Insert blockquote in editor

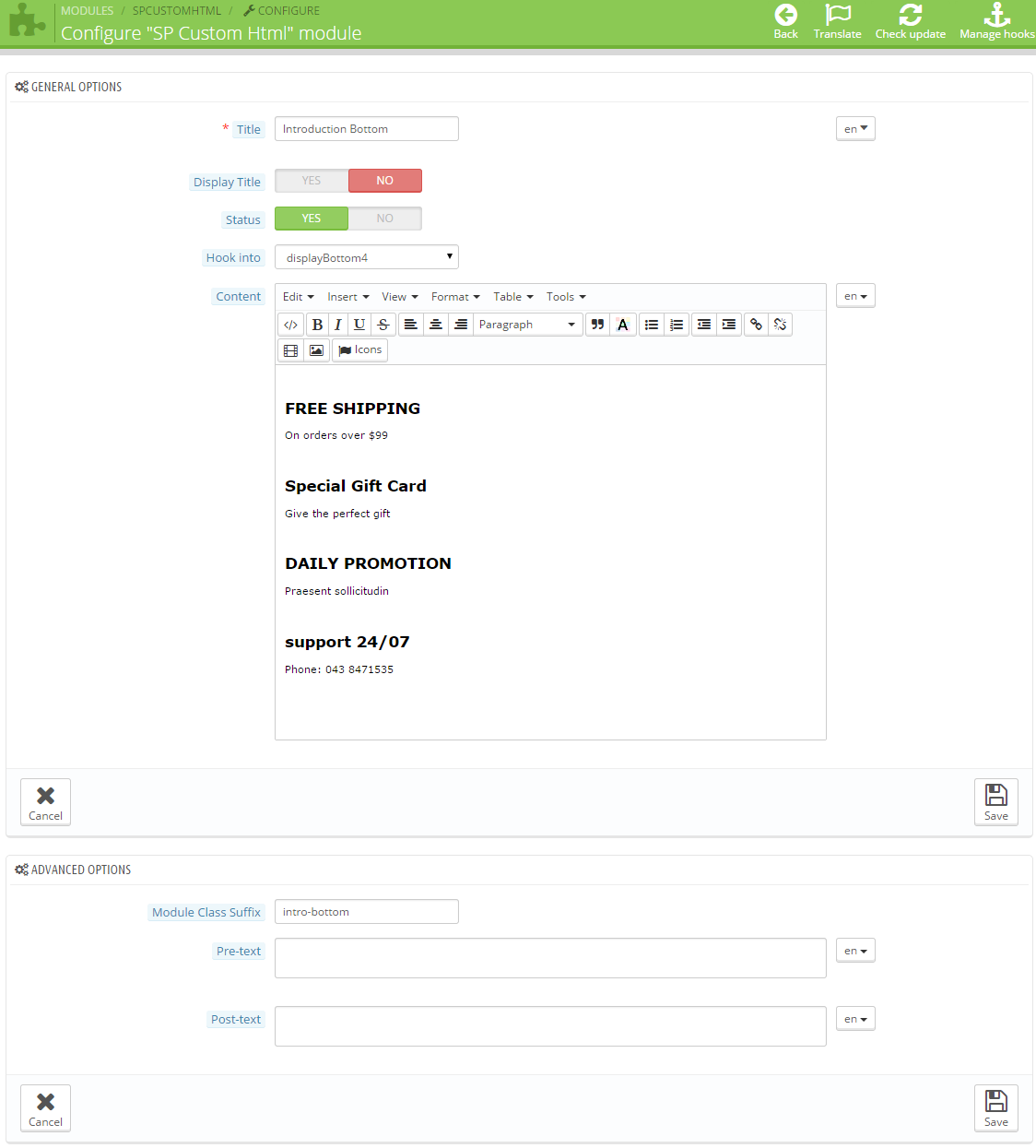tap(597, 325)
